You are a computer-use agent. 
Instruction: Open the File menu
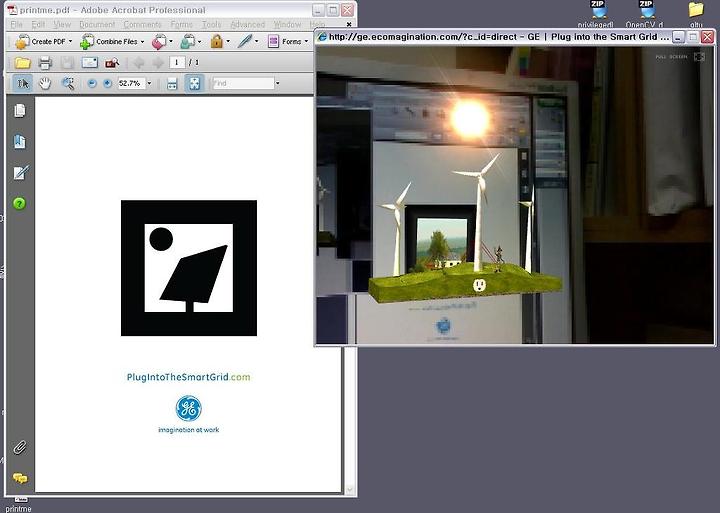click(x=17, y=24)
